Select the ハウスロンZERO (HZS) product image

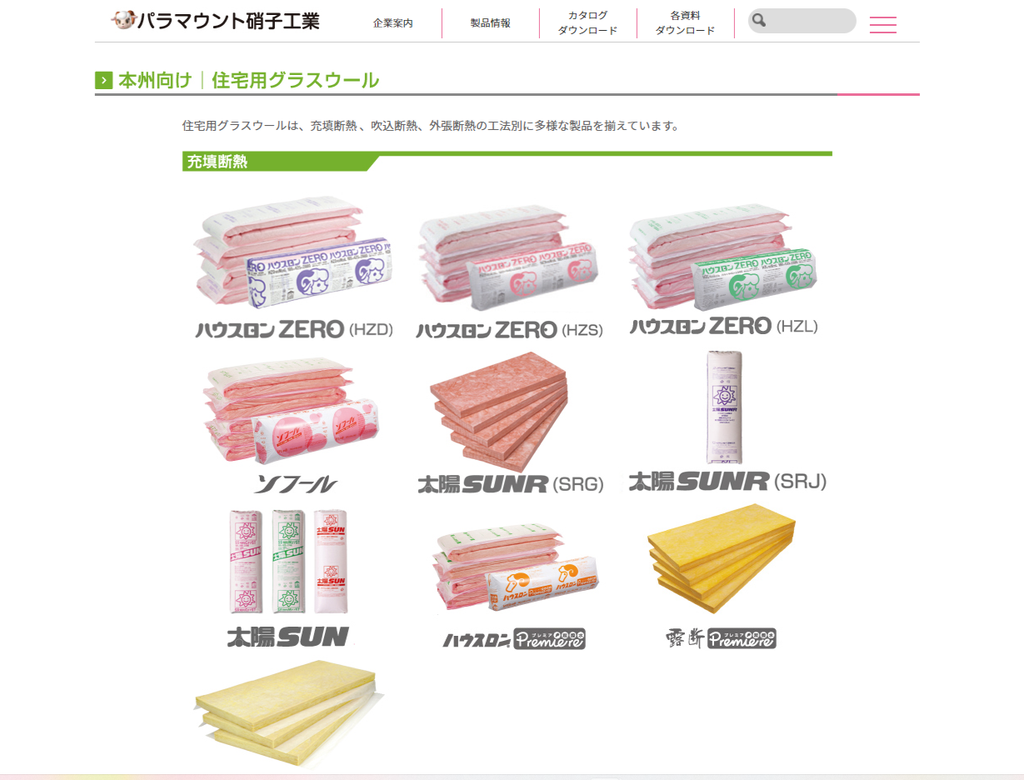click(508, 259)
